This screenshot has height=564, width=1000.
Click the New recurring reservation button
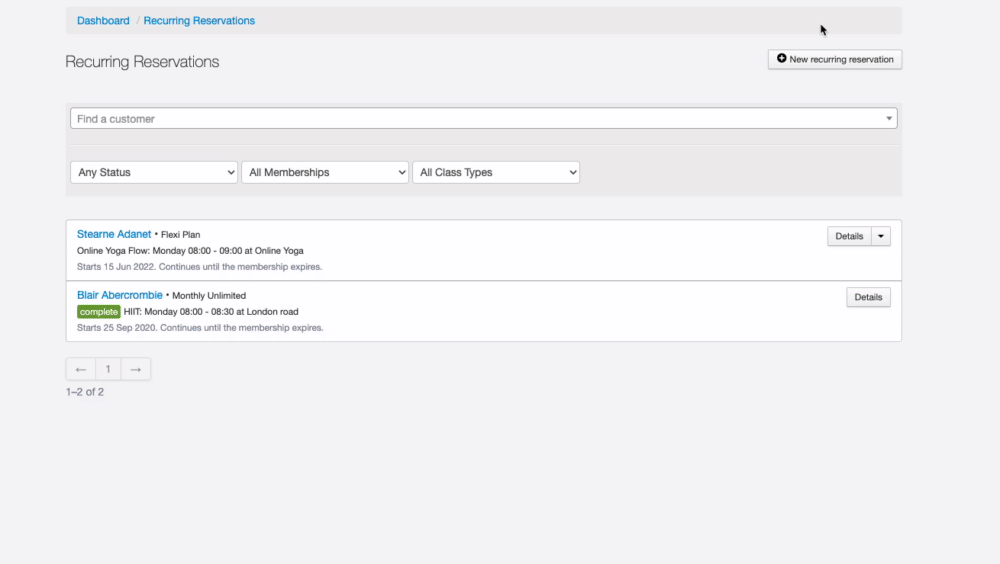[x=835, y=60]
